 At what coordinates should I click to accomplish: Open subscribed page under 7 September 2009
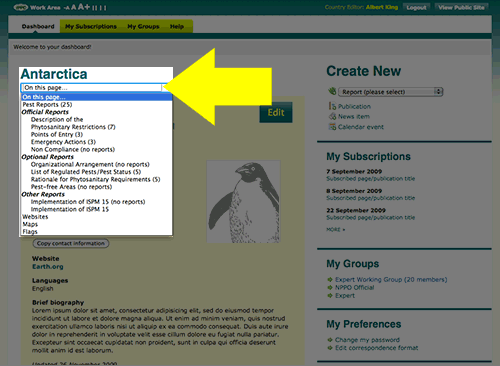pyautogui.click(x=371, y=179)
